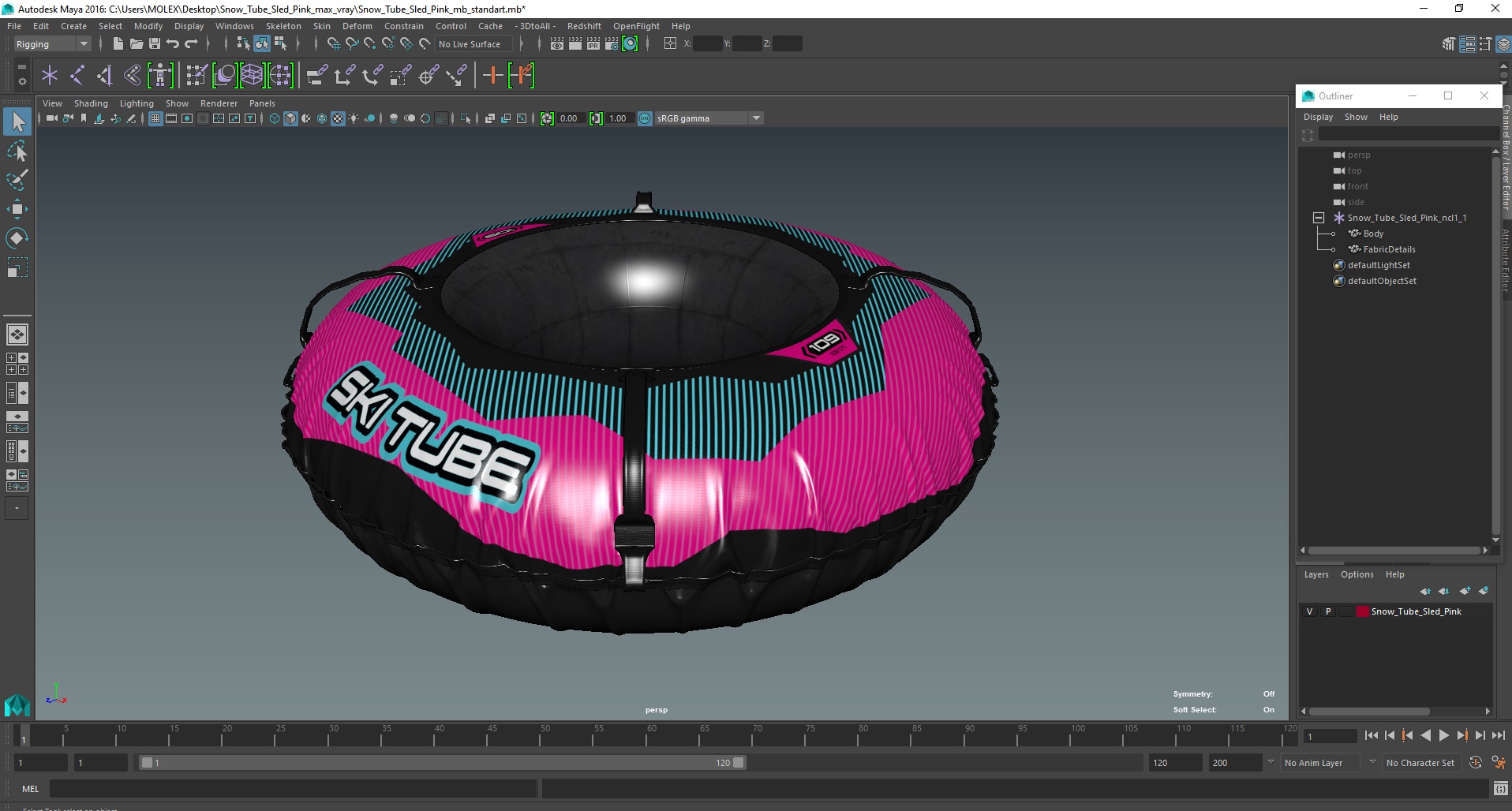Select the arrow Select tool in the left toolbox

pyautogui.click(x=17, y=121)
